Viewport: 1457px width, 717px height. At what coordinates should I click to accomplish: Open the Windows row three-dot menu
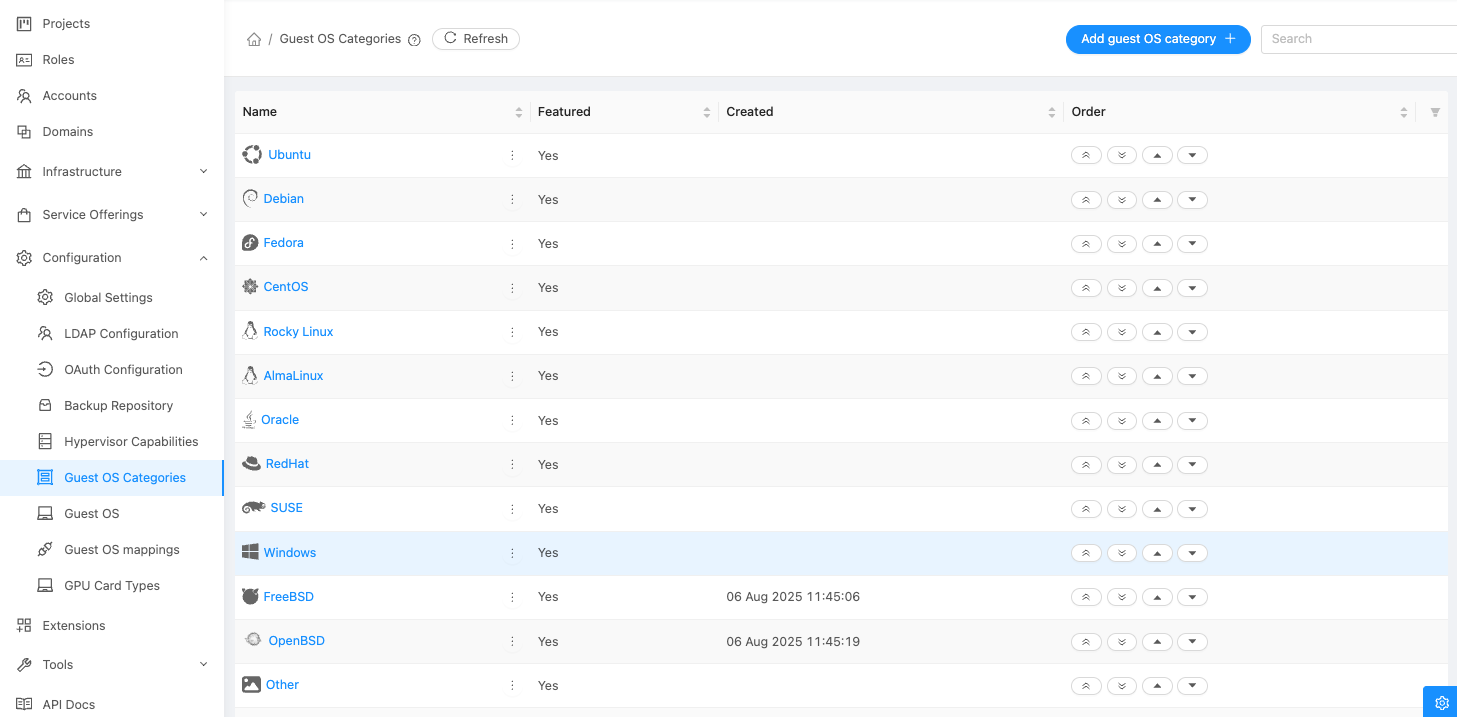pyautogui.click(x=512, y=553)
